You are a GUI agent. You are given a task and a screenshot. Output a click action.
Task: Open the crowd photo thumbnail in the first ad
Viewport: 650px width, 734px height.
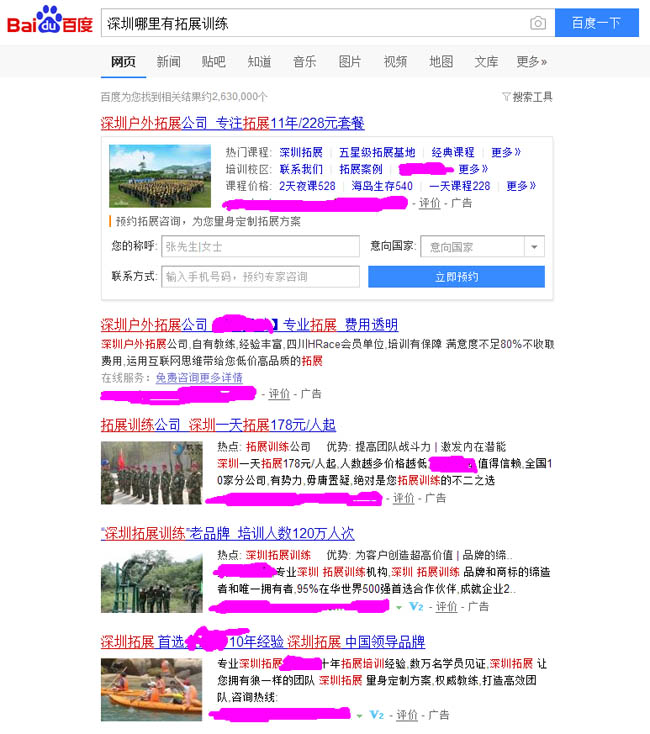160,176
